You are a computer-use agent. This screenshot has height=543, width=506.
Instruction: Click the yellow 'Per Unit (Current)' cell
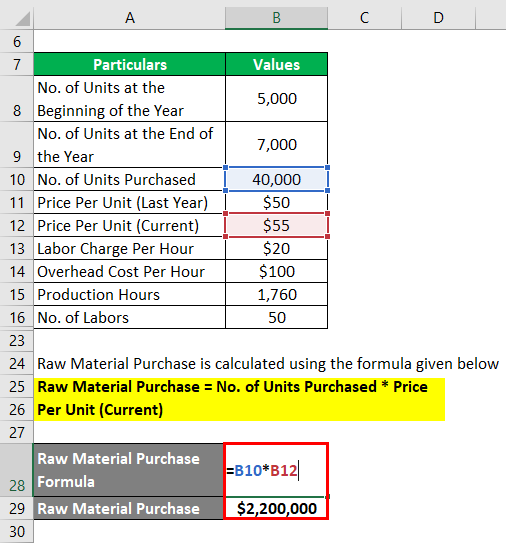[x=239, y=409]
